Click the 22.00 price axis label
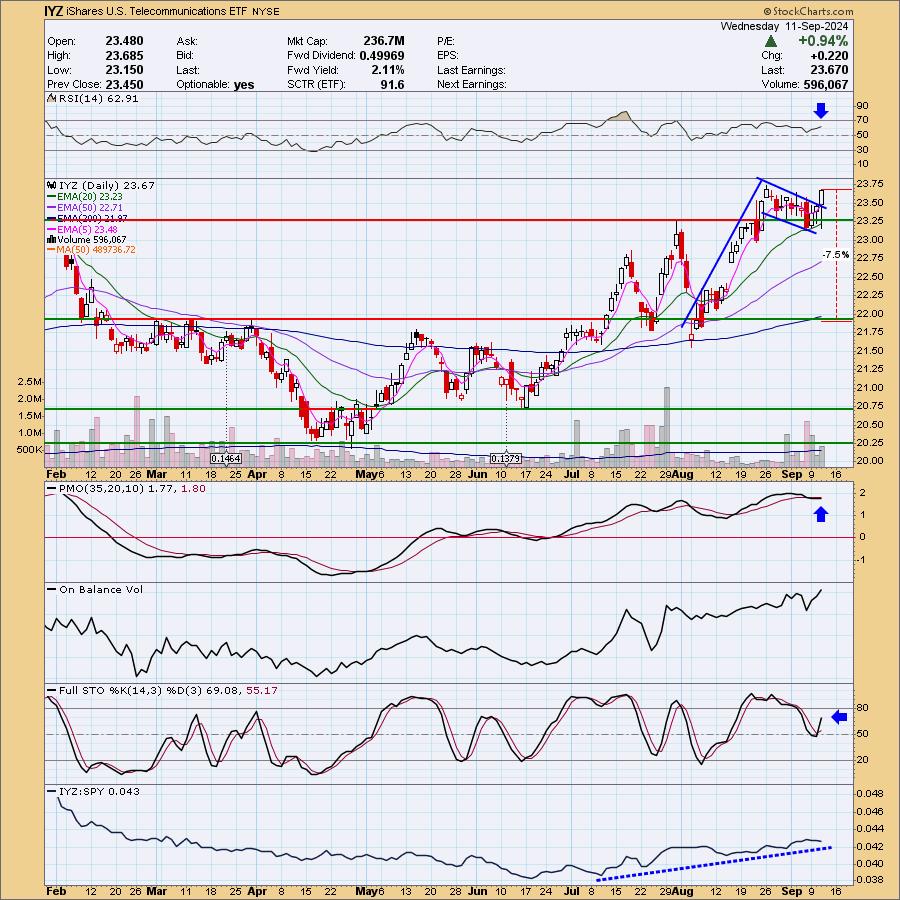 [871, 314]
